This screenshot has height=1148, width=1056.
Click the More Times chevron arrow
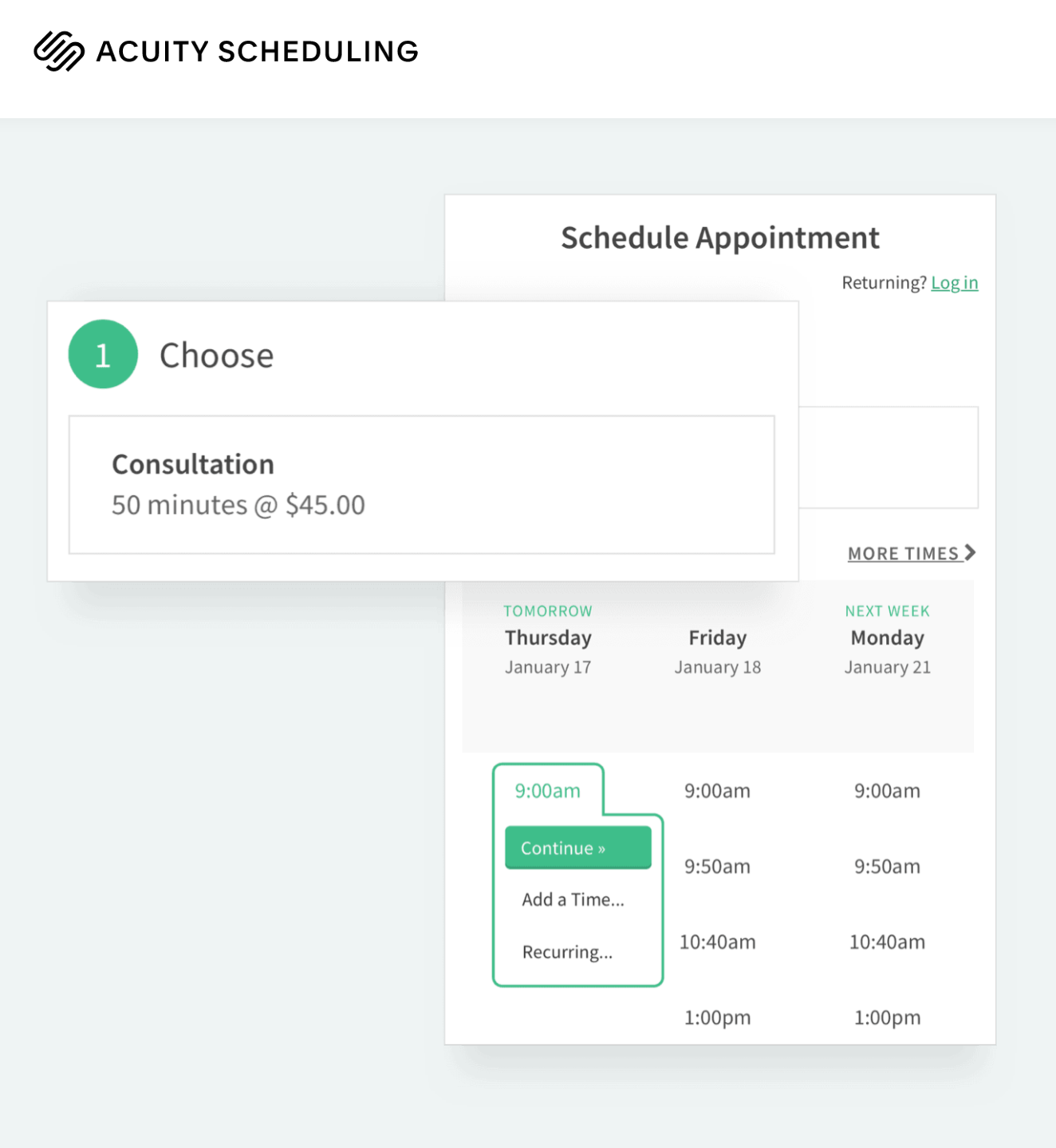(x=970, y=552)
